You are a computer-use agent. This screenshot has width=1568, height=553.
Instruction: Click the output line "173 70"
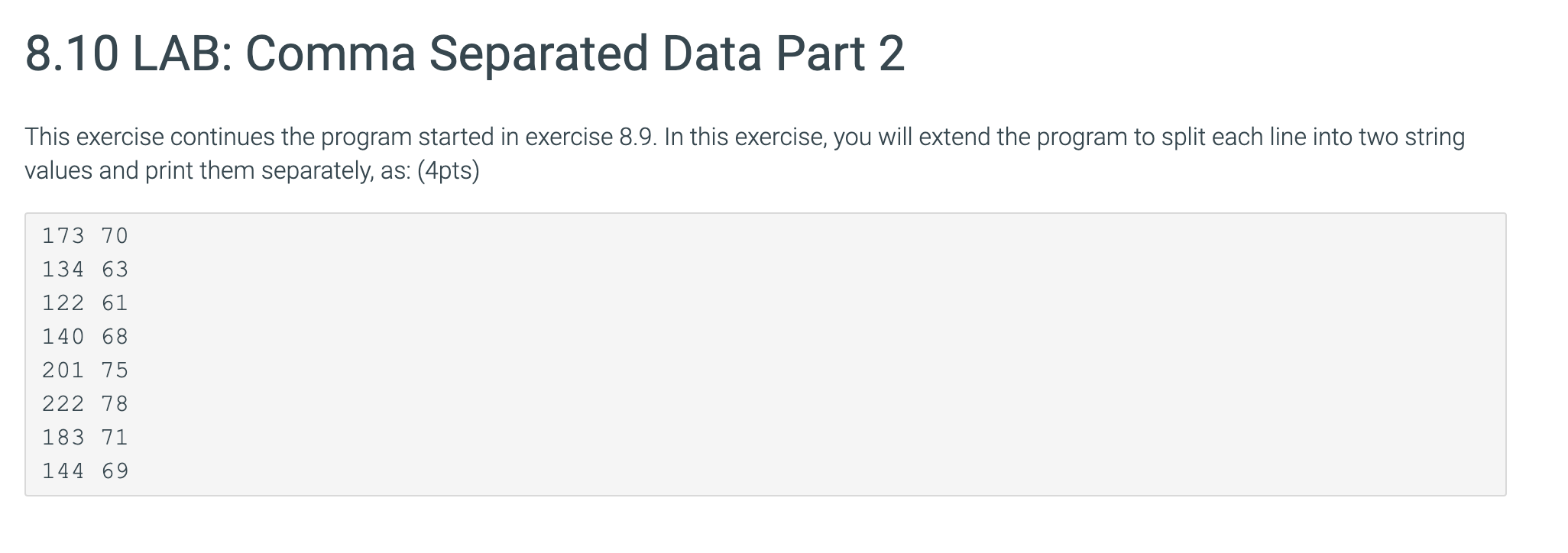86,236
